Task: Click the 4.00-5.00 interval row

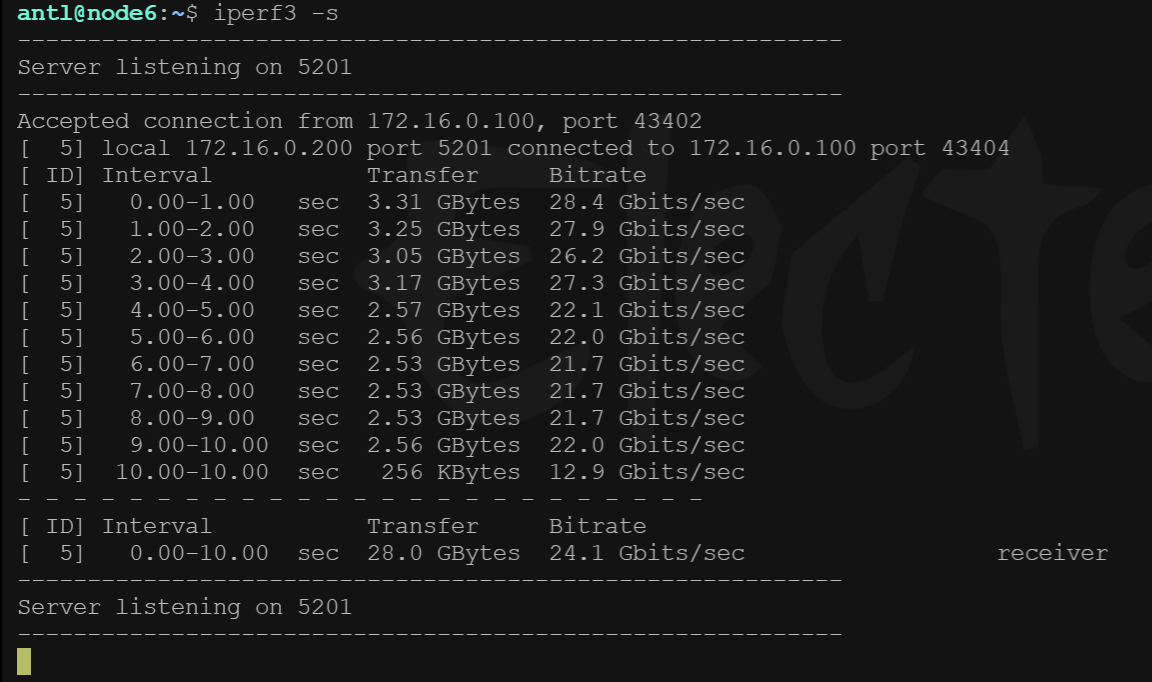Action: point(382,310)
